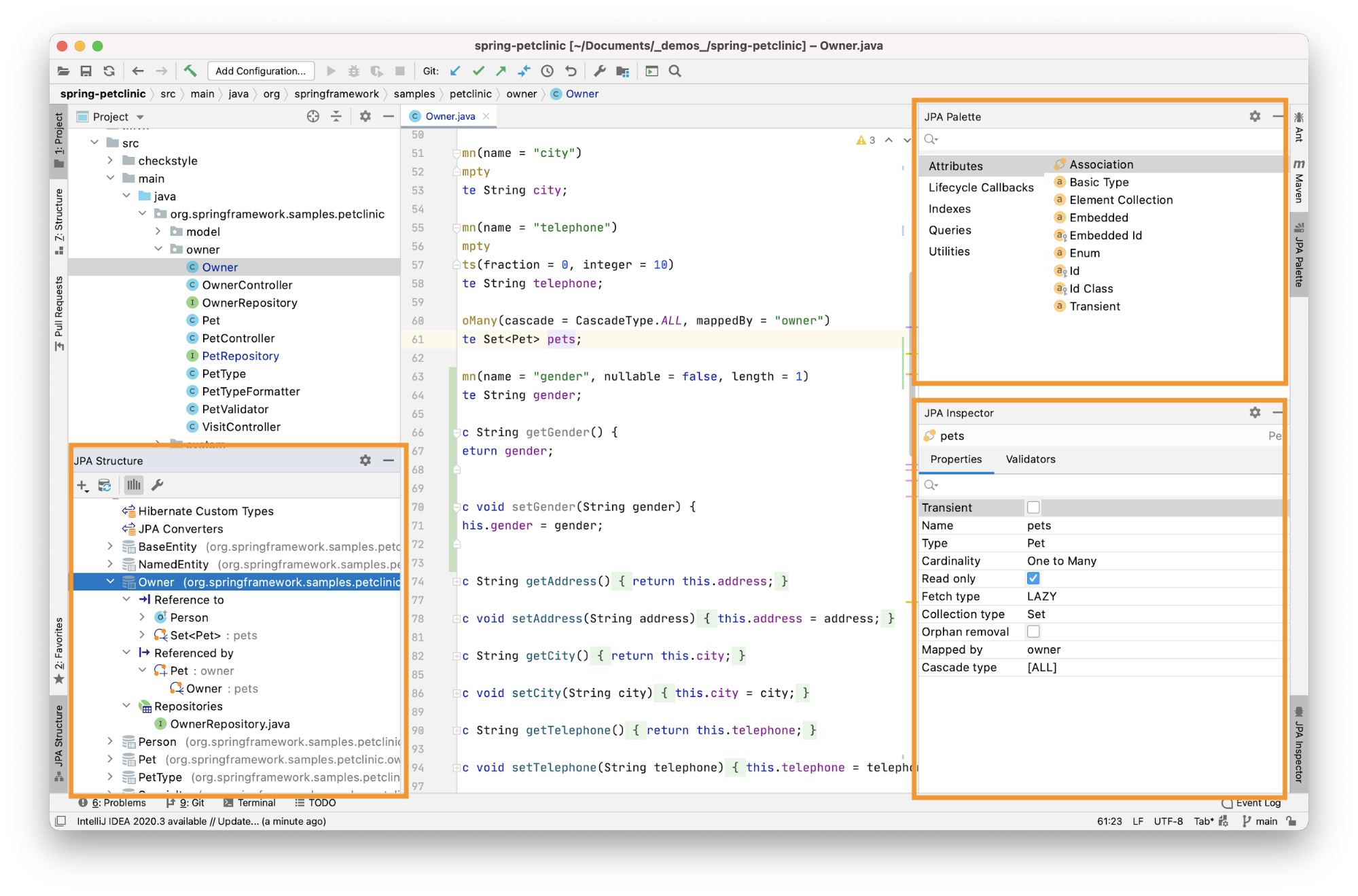The height and width of the screenshot is (896, 1358).
Task: Select OwnerRepository.java in JPA Structure
Action: 230,723
